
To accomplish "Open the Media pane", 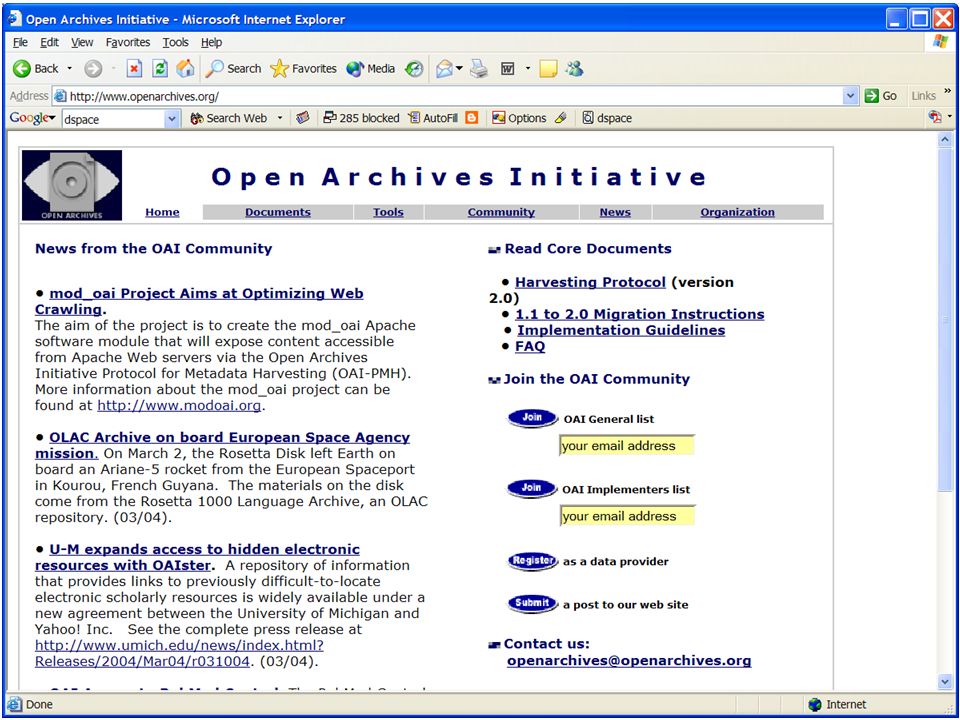I will point(370,69).
